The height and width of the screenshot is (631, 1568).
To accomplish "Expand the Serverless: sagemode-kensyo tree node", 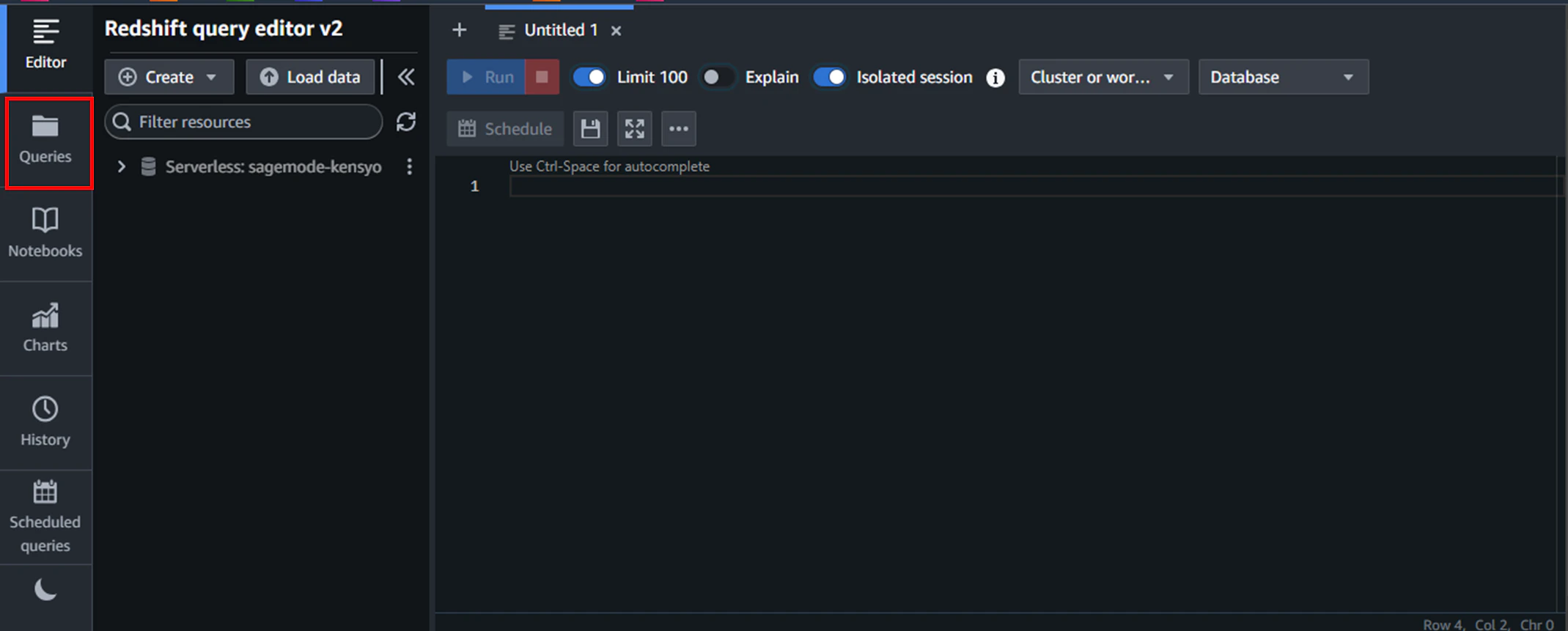I will (122, 167).
